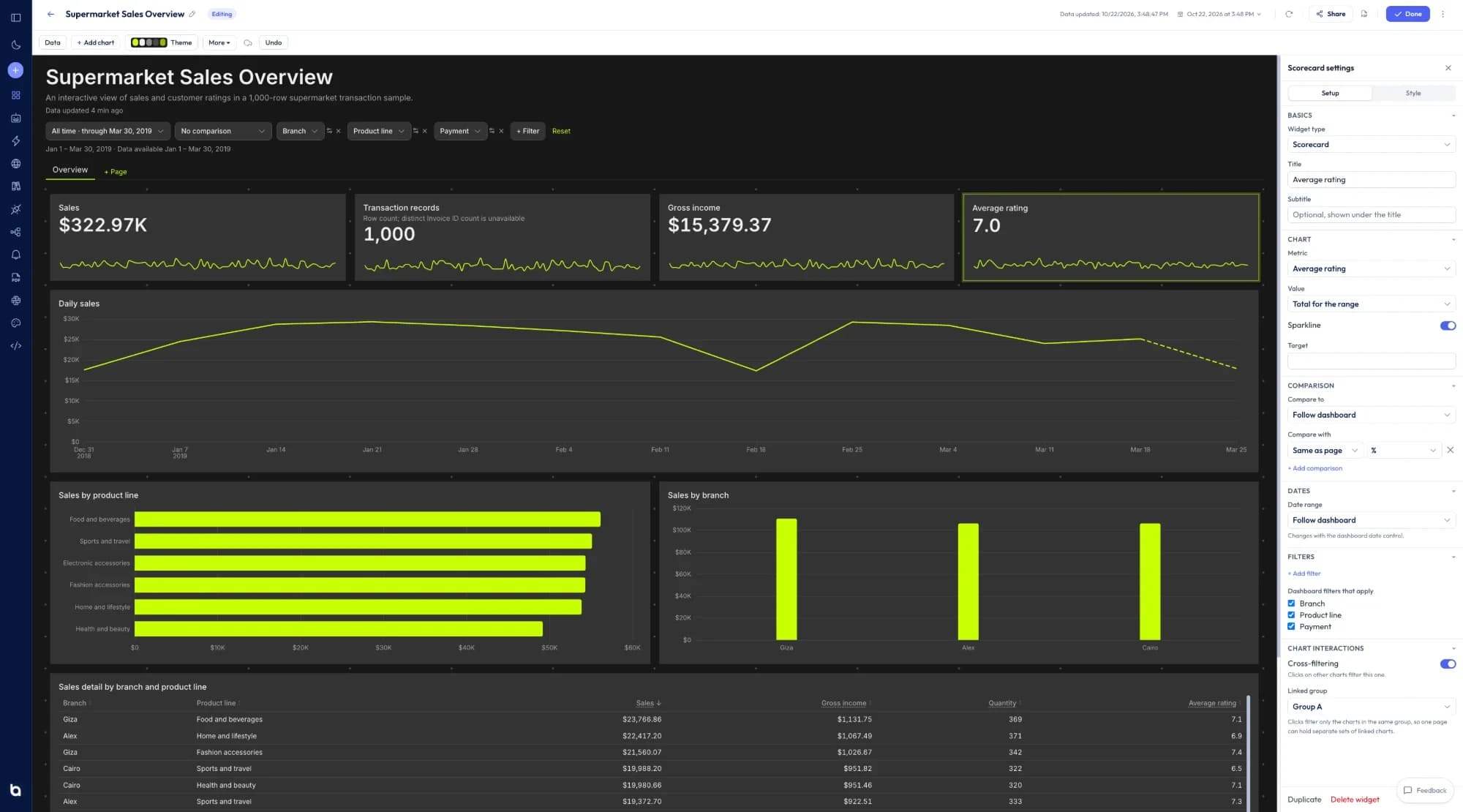The image size is (1463, 812).
Task: Click the + Add comparison link
Action: [x=1315, y=468]
